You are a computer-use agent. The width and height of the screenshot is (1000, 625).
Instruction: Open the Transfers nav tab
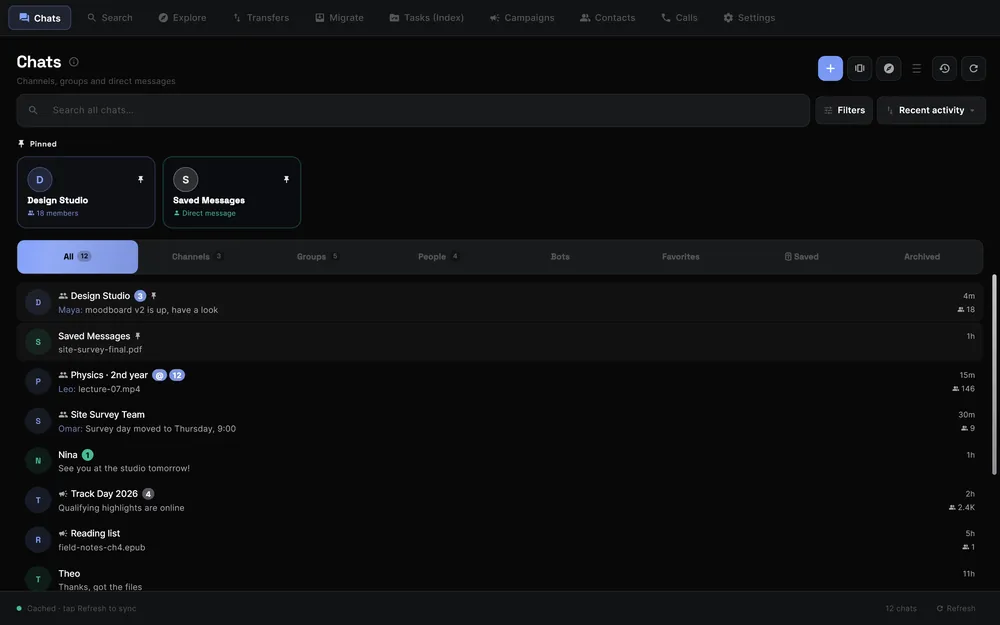pos(261,18)
